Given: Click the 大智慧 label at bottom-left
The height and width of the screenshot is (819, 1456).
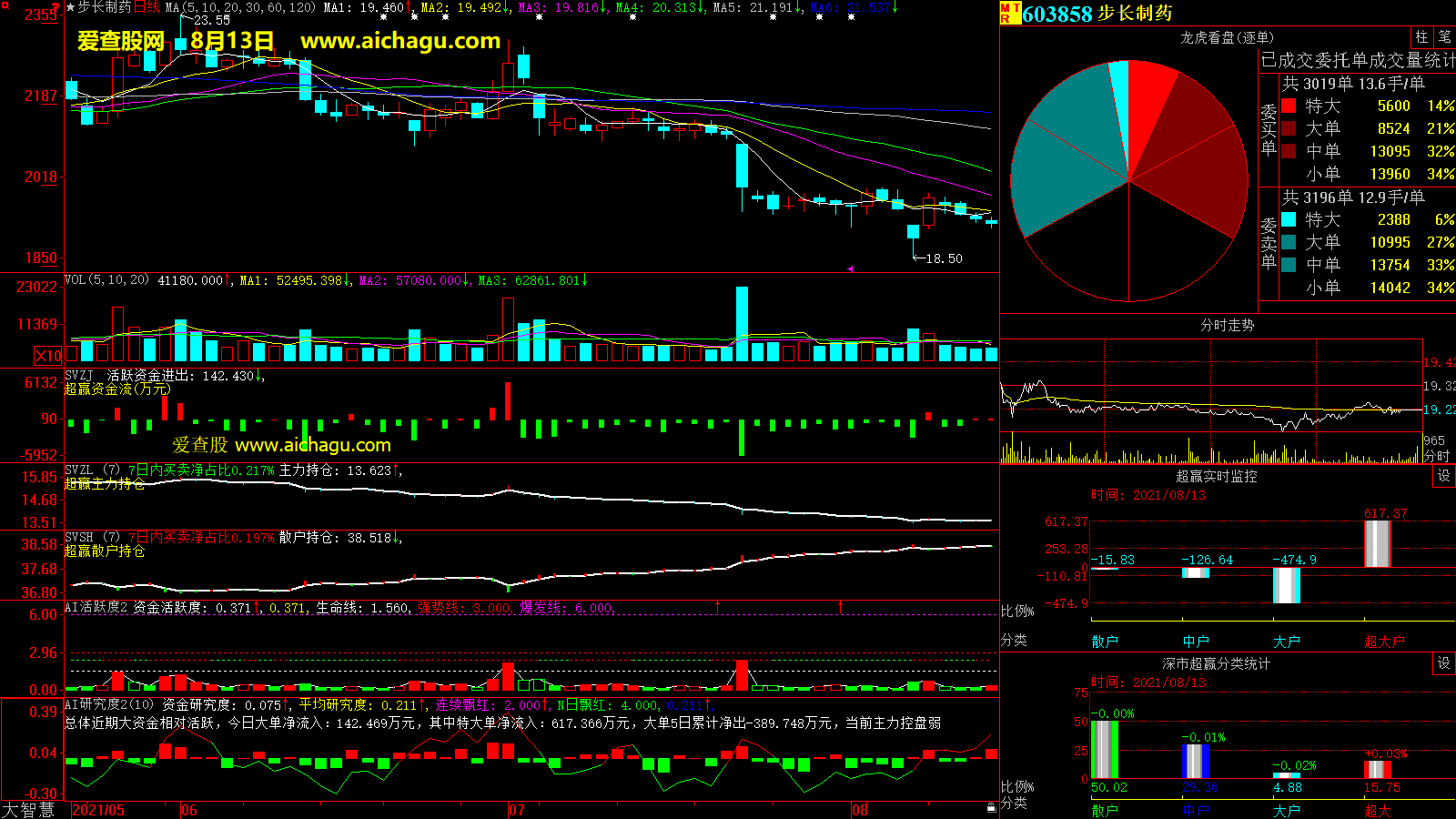Looking at the screenshot, I should (x=29, y=810).
